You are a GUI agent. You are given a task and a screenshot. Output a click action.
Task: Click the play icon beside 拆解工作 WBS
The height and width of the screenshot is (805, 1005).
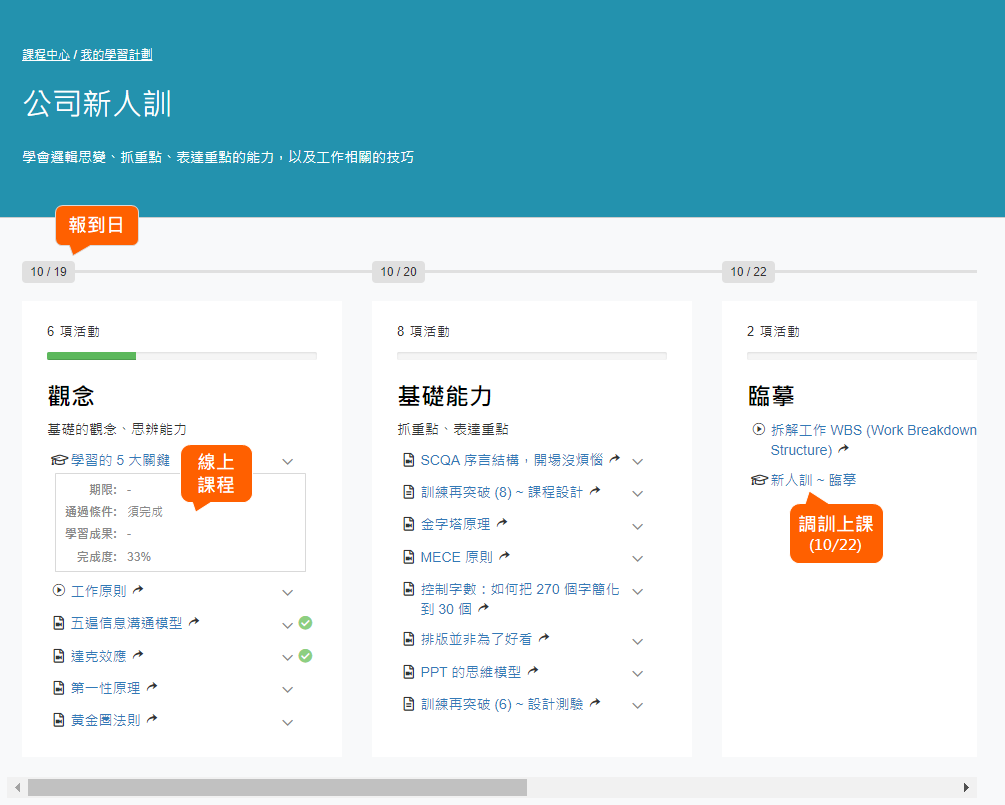[758, 430]
